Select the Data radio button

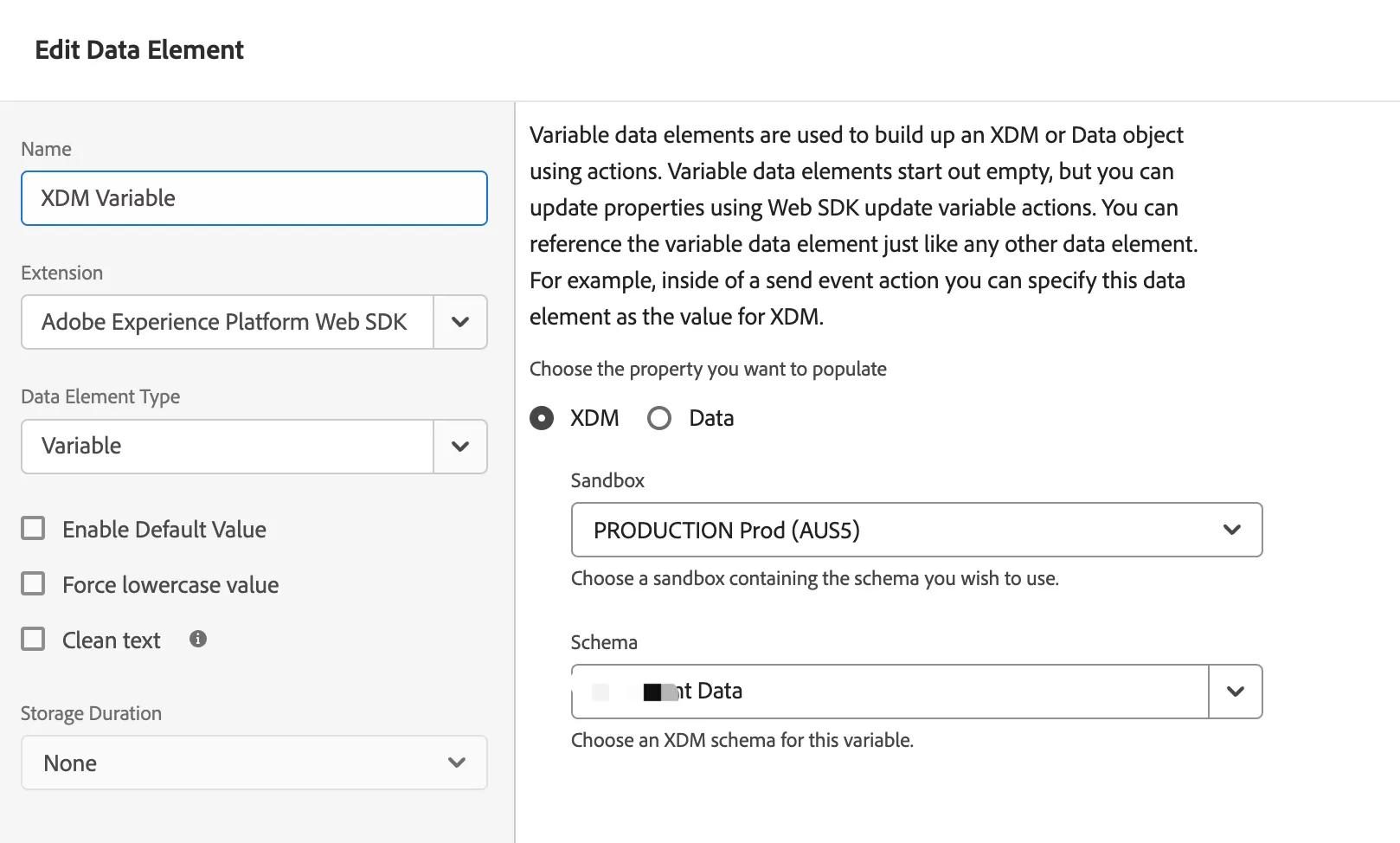[x=659, y=419]
